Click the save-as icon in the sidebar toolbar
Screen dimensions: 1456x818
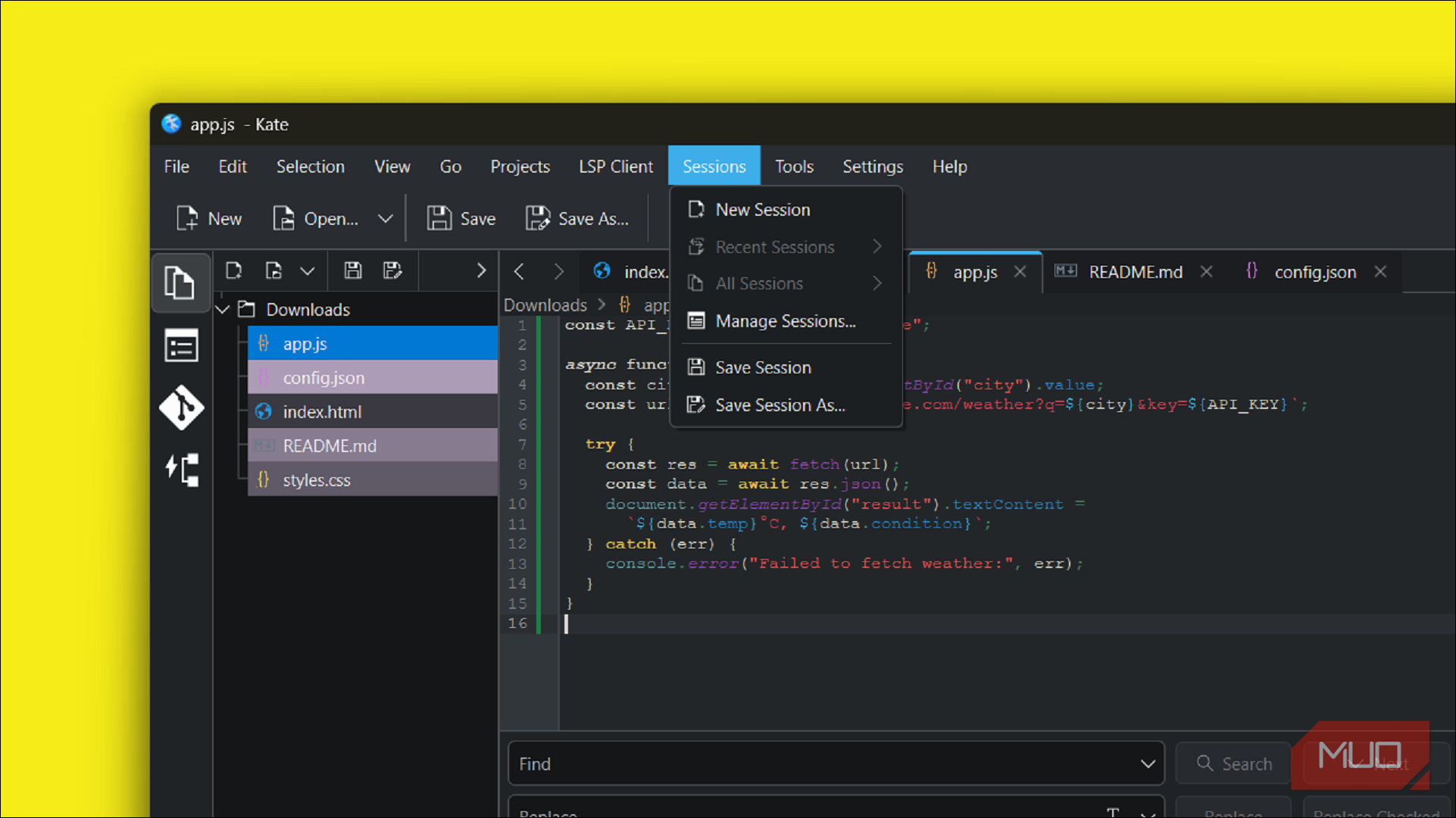(x=392, y=270)
